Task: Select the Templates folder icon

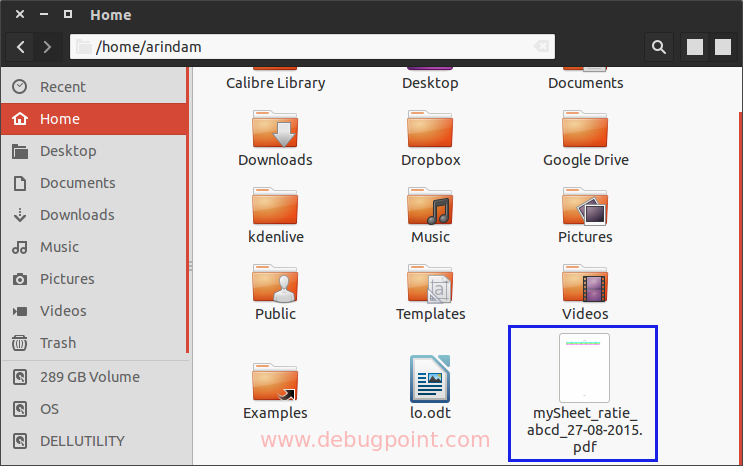Action: tap(430, 283)
